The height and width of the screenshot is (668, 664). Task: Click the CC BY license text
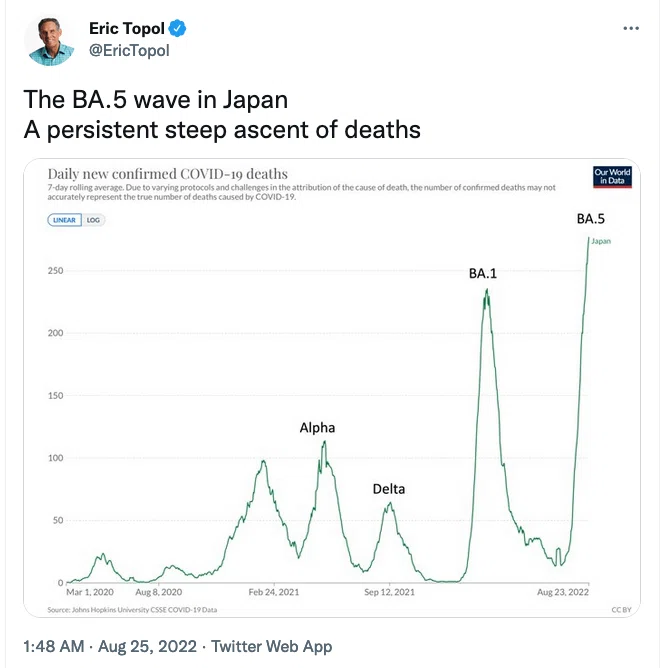[621, 610]
